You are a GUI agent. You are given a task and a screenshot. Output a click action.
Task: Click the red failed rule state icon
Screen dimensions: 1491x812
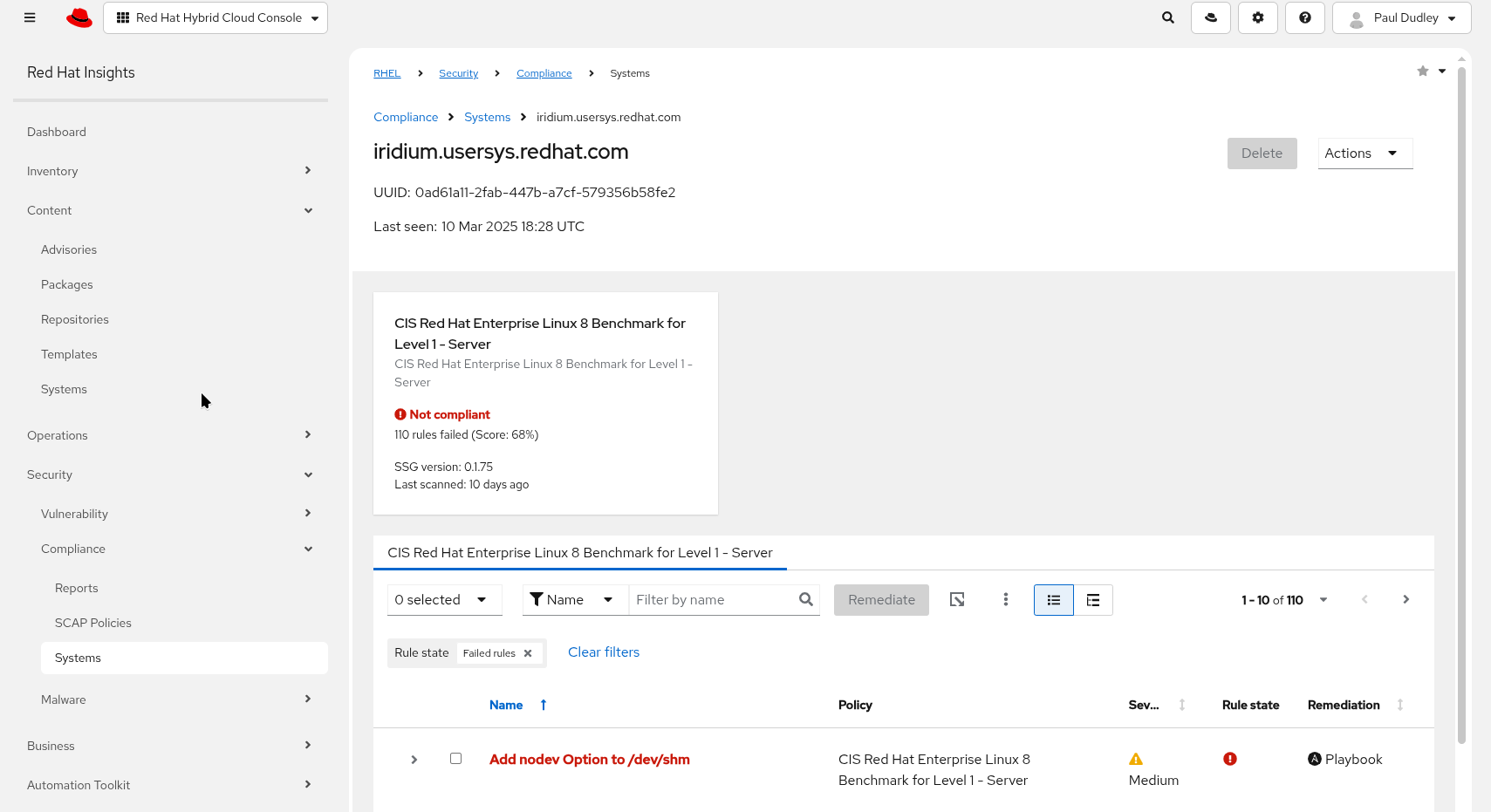1230,759
